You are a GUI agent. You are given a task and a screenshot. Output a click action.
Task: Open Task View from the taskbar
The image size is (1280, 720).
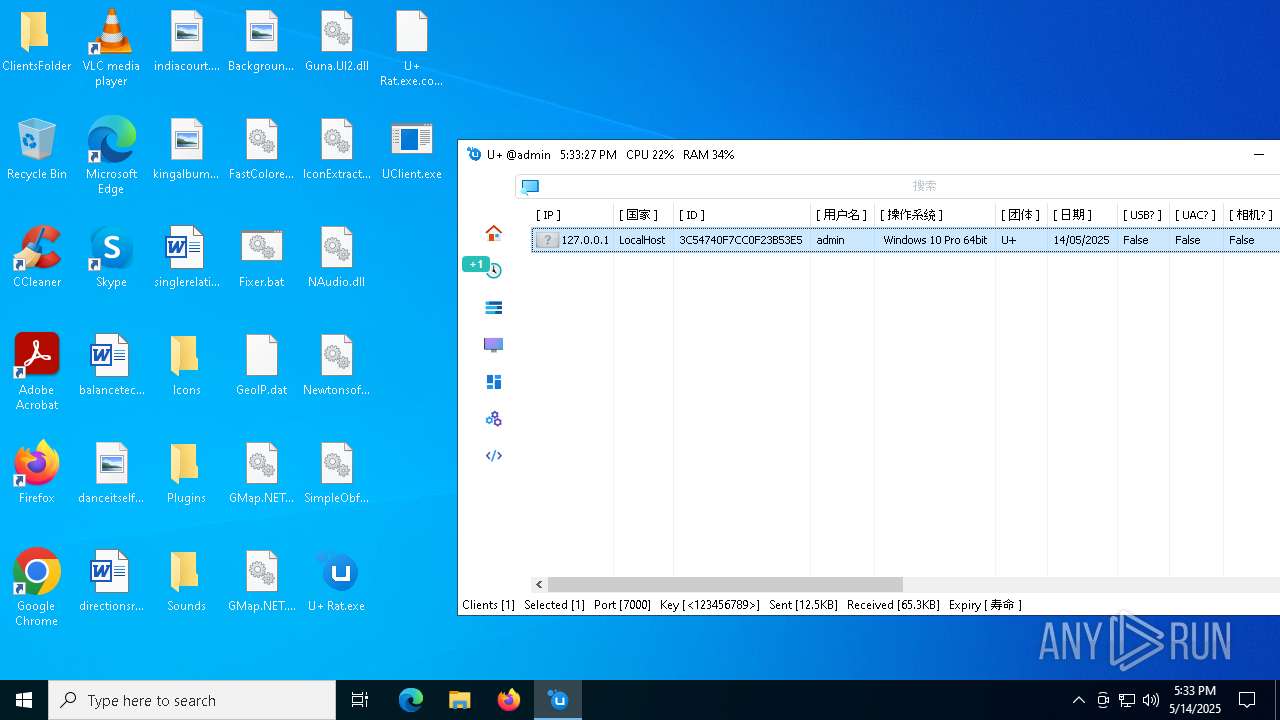[x=360, y=700]
